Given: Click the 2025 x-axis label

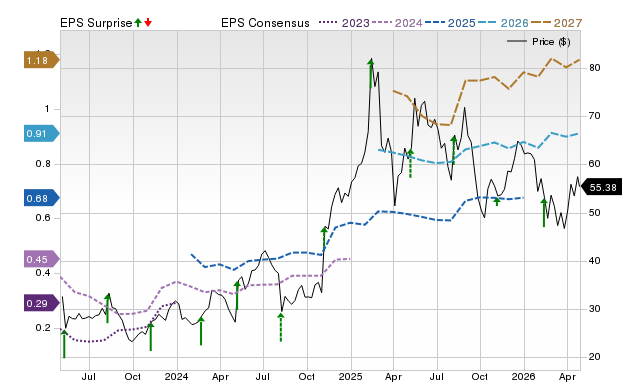Looking at the screenshot, I should click(350, 376).
